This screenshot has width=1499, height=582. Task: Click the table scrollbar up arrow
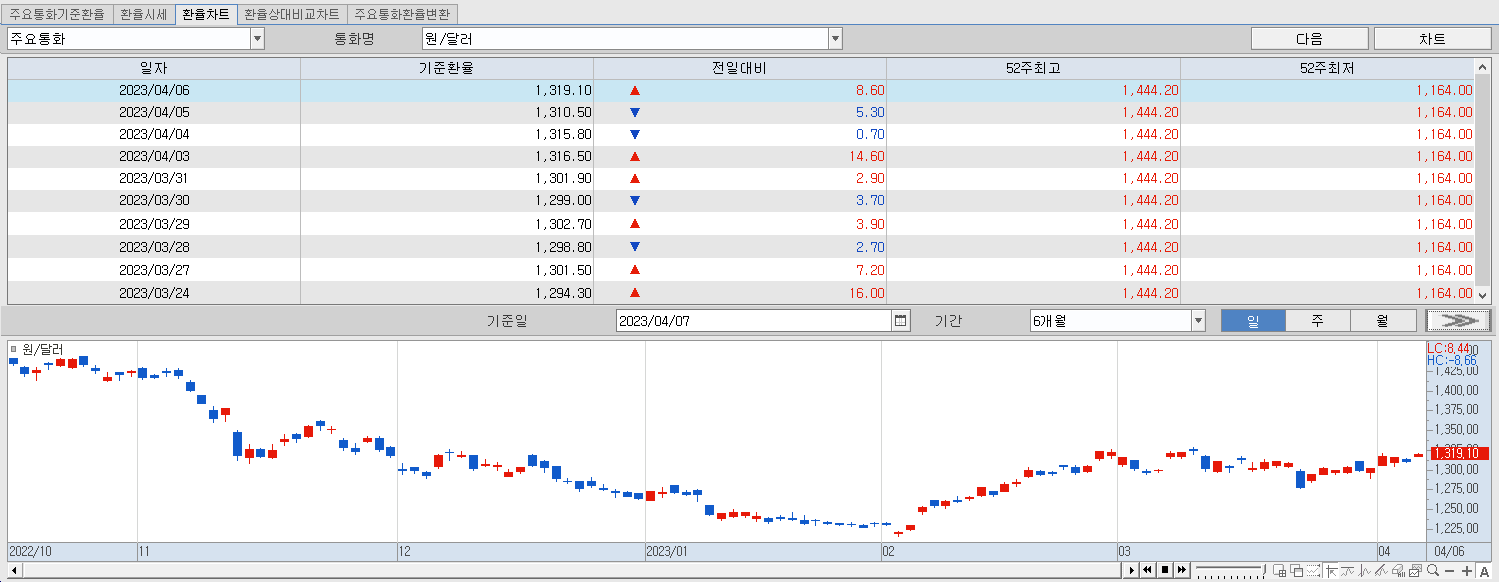point(1482,67)
